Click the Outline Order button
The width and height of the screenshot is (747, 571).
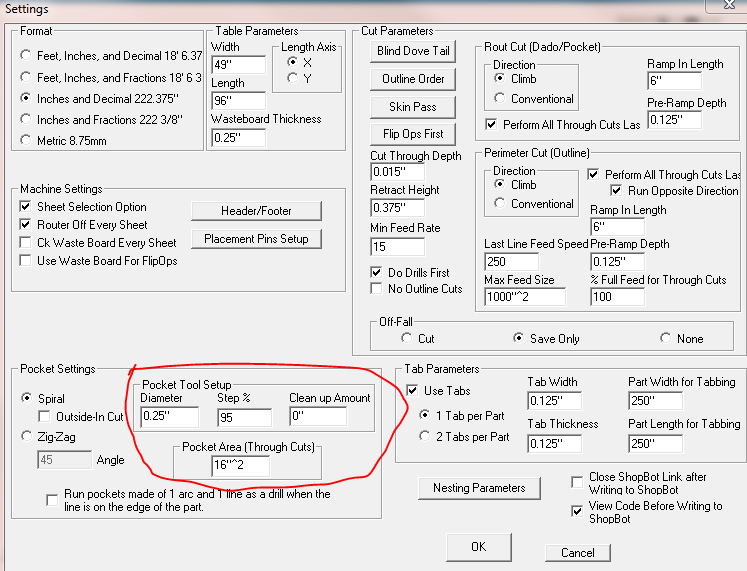click(x=413, y=79)
